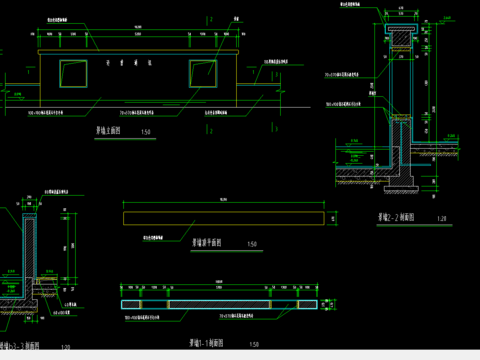Select the long hatched center segment in section 1-1
This screenshot has height=360, width=480.
pos(219,304)
